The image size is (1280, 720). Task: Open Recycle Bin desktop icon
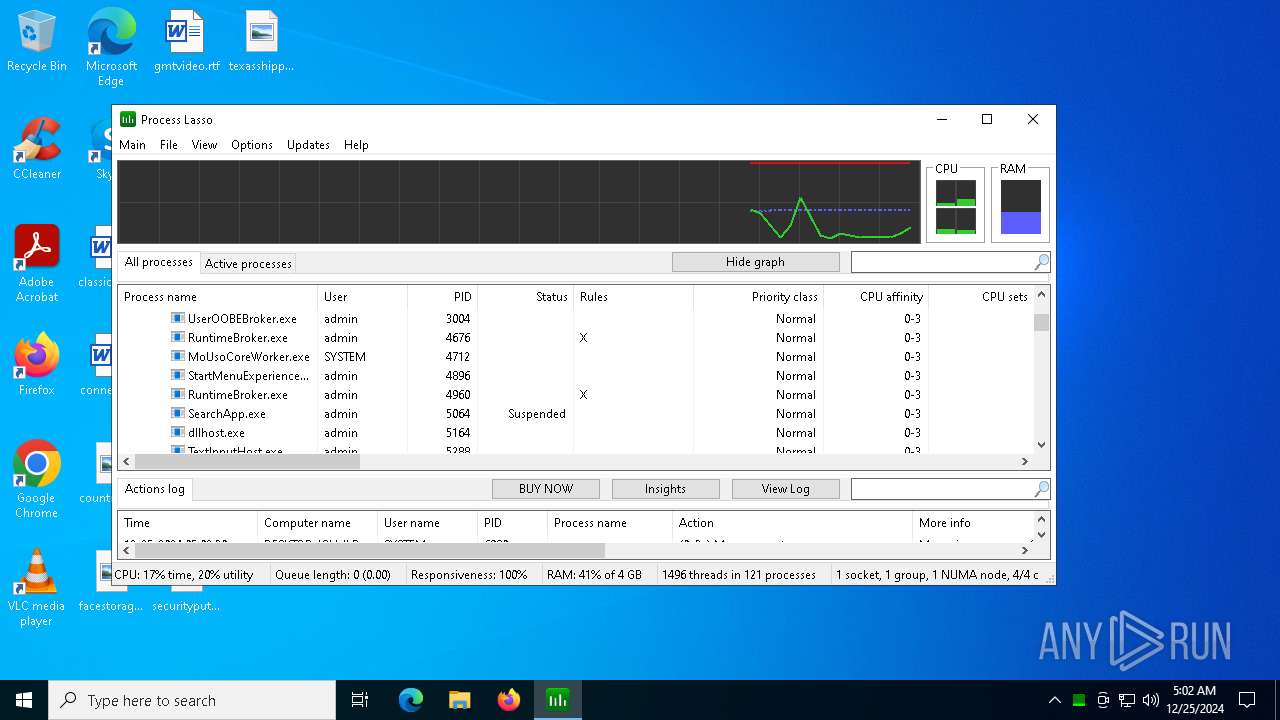tap(37, 42)
